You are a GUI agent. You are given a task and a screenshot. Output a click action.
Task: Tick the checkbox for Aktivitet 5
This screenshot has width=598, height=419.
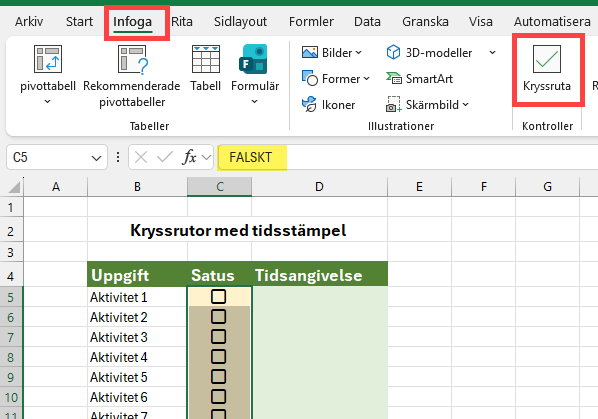coord(219,377)
